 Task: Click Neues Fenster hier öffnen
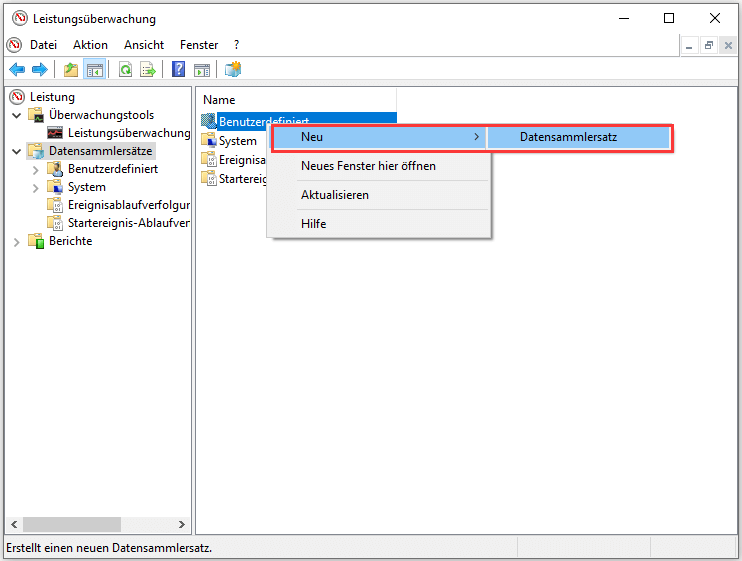(x=368, y=166)
